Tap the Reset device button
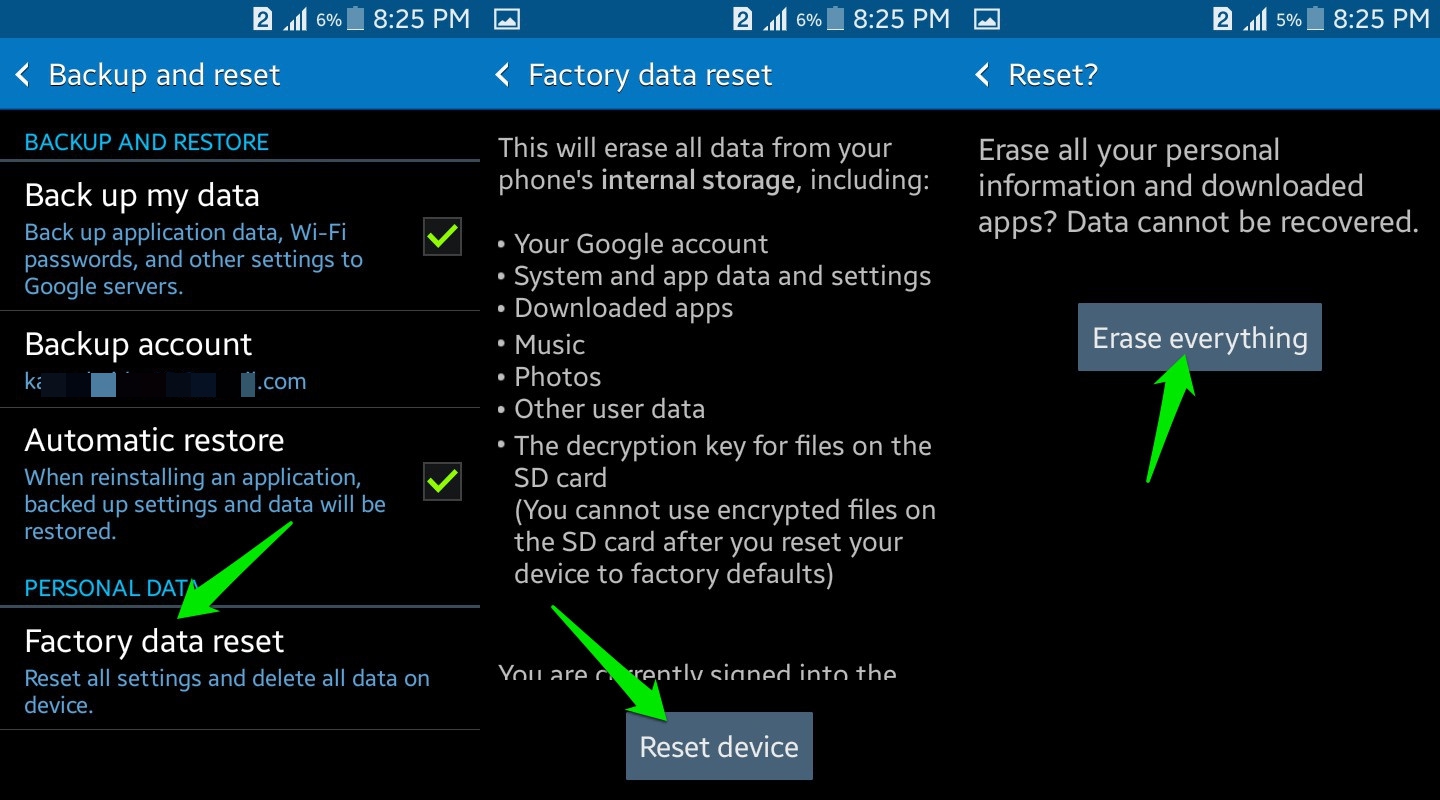The width and height of the screenshot is (1440, 800). point(719,746)
